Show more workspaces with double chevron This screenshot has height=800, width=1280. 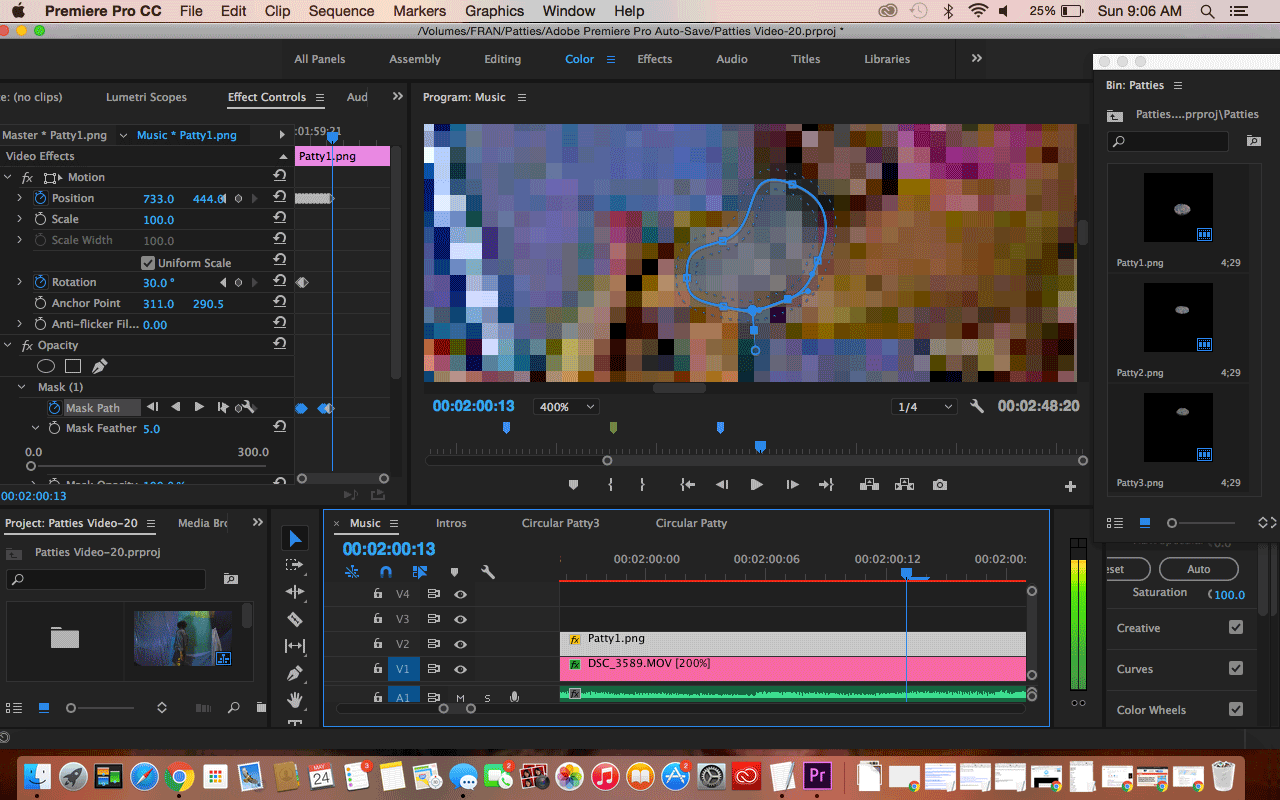pyautogui.click(x=977, y=58)
